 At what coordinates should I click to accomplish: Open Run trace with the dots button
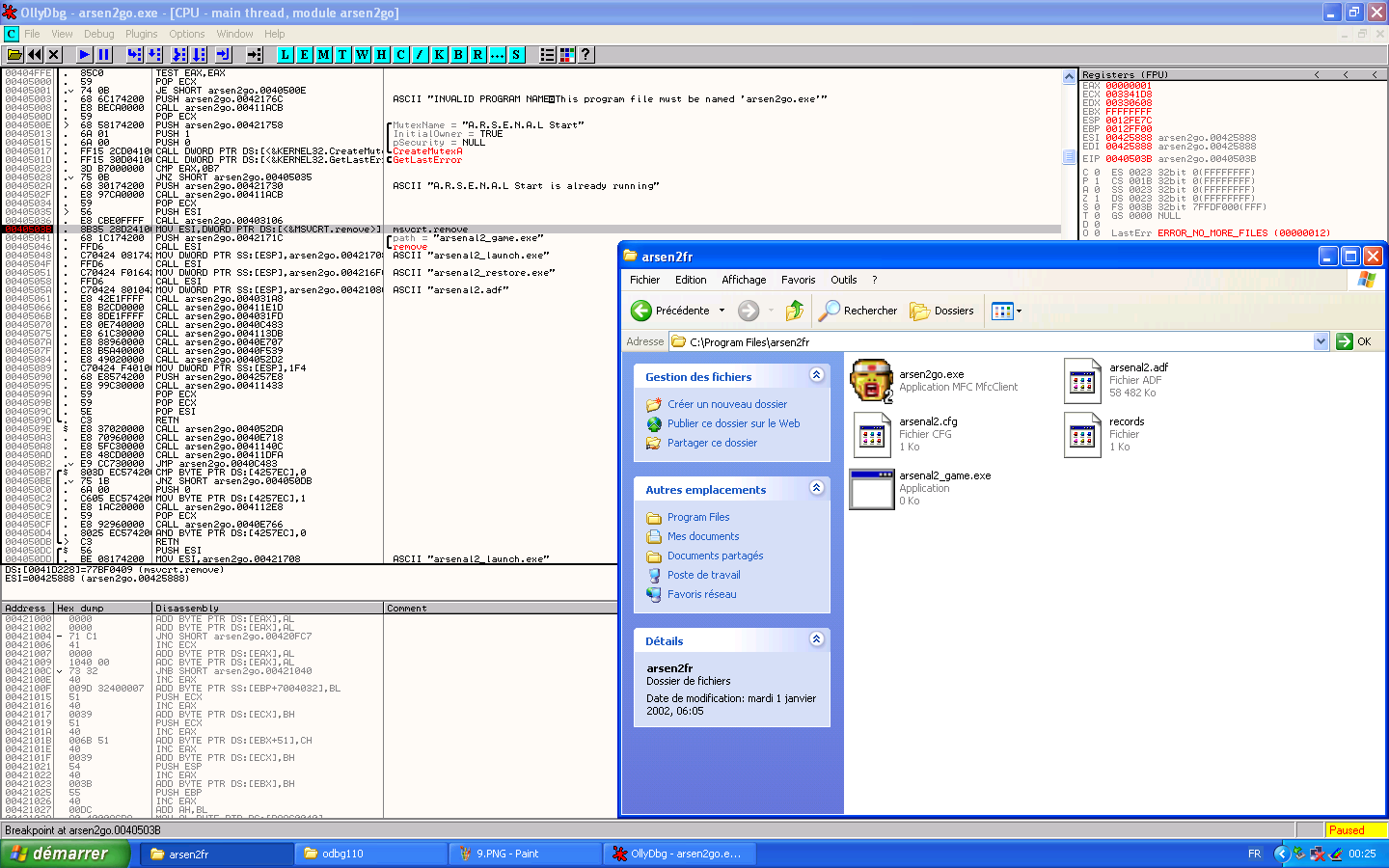497,55
